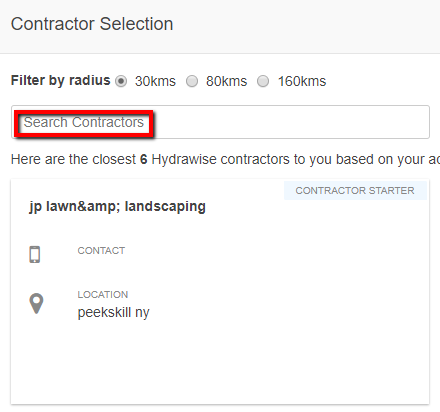Click the CONTRACTOR STARTER badge
440x412 pixels.
pyautogui.click(x=355, y=190)
